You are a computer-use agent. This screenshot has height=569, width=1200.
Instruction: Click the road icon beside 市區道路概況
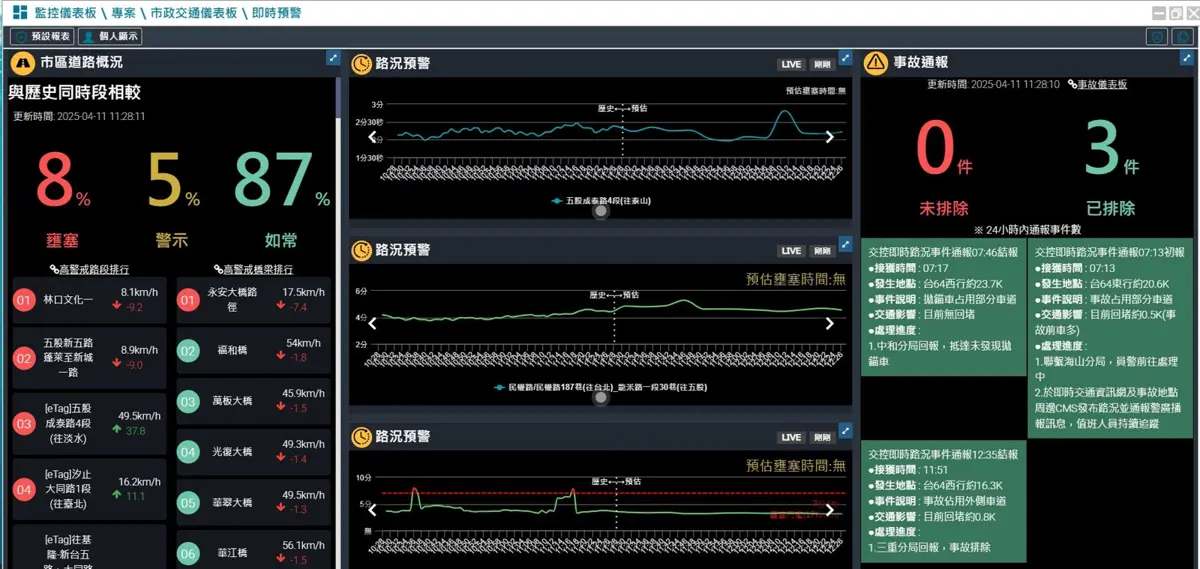click(x=22, y=63)
